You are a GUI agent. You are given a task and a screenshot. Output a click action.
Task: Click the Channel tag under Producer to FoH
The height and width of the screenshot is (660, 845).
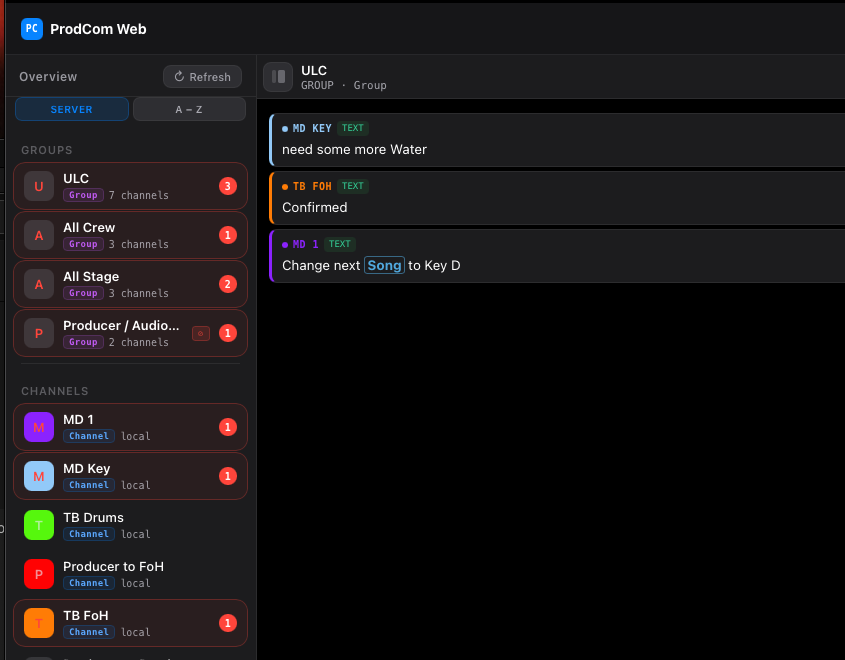(89, 583)
